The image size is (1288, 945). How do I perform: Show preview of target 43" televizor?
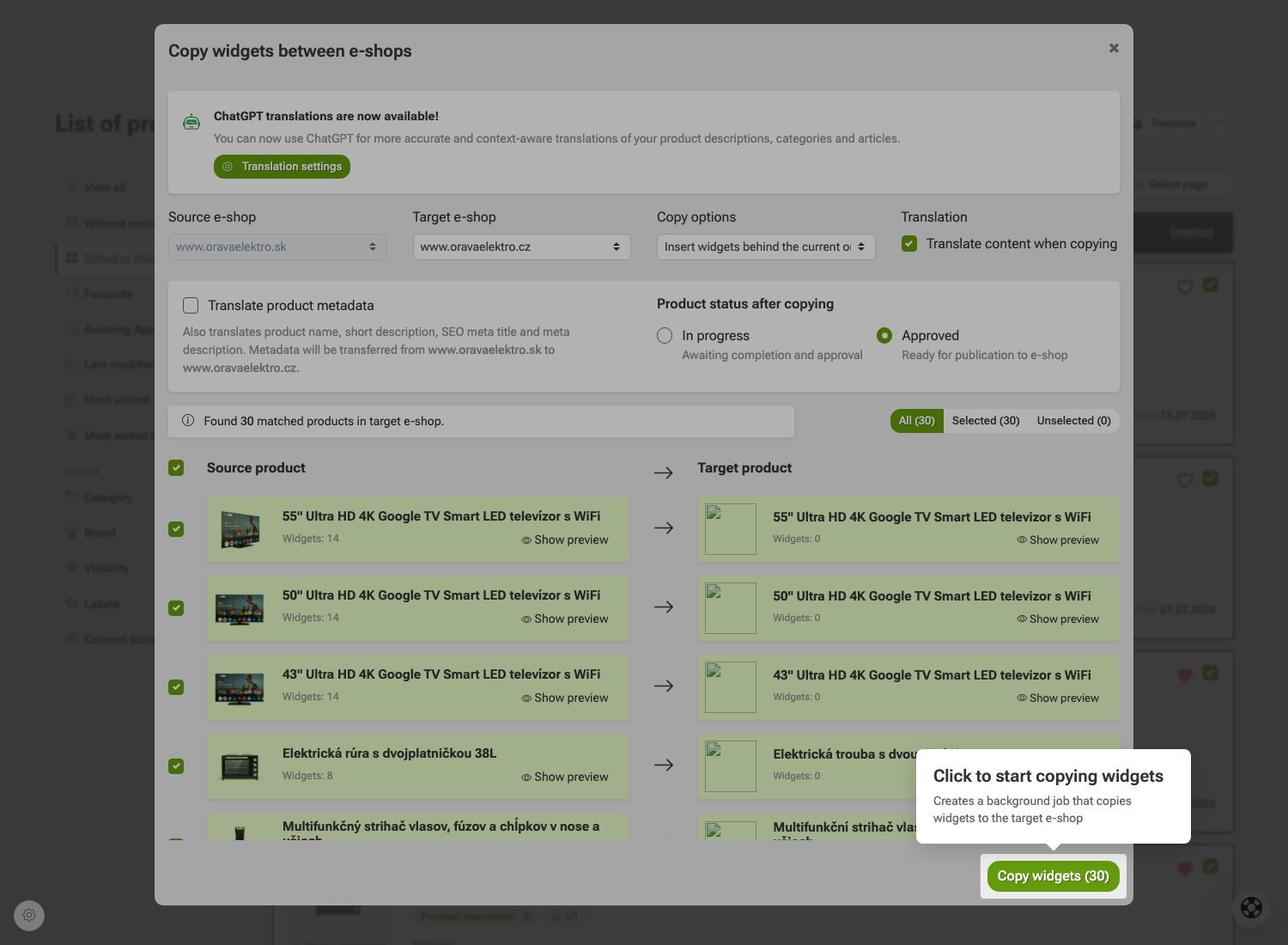tap(1058, 698)
